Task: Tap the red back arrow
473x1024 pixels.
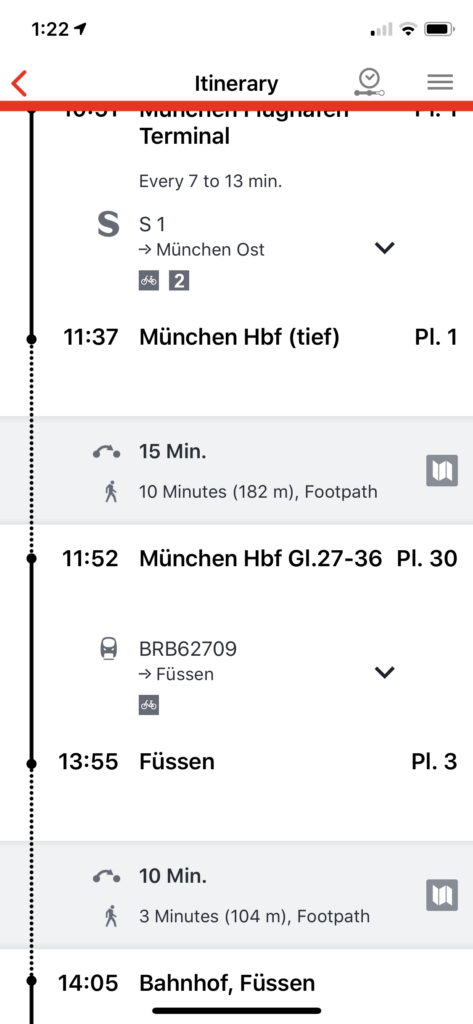Action: 20,84
